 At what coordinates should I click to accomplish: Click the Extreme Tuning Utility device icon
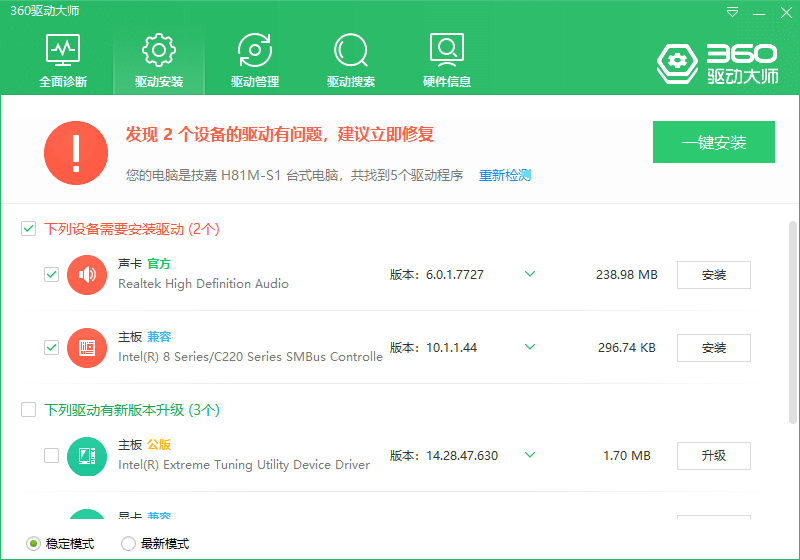pyautogui.click(x=87, y=456)
